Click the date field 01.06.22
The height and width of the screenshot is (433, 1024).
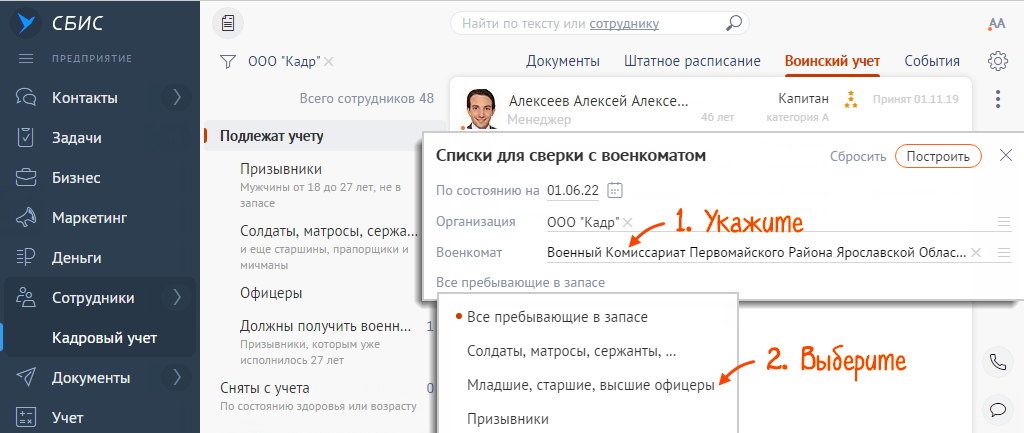573,190
